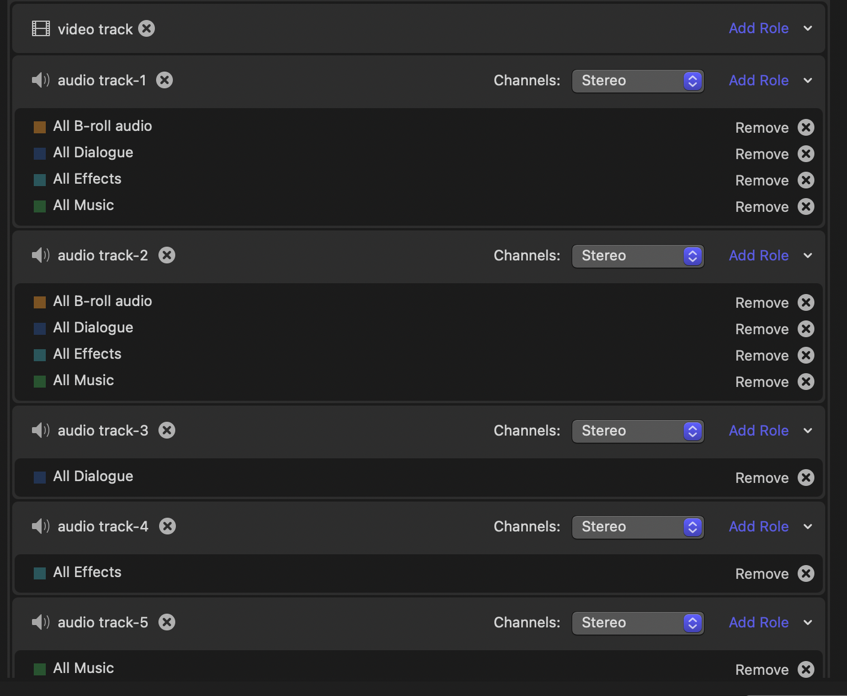Screen dimensions: 847x696
Task: Delete audio track-5 using its X icon
Action: (x=167, y=622)
